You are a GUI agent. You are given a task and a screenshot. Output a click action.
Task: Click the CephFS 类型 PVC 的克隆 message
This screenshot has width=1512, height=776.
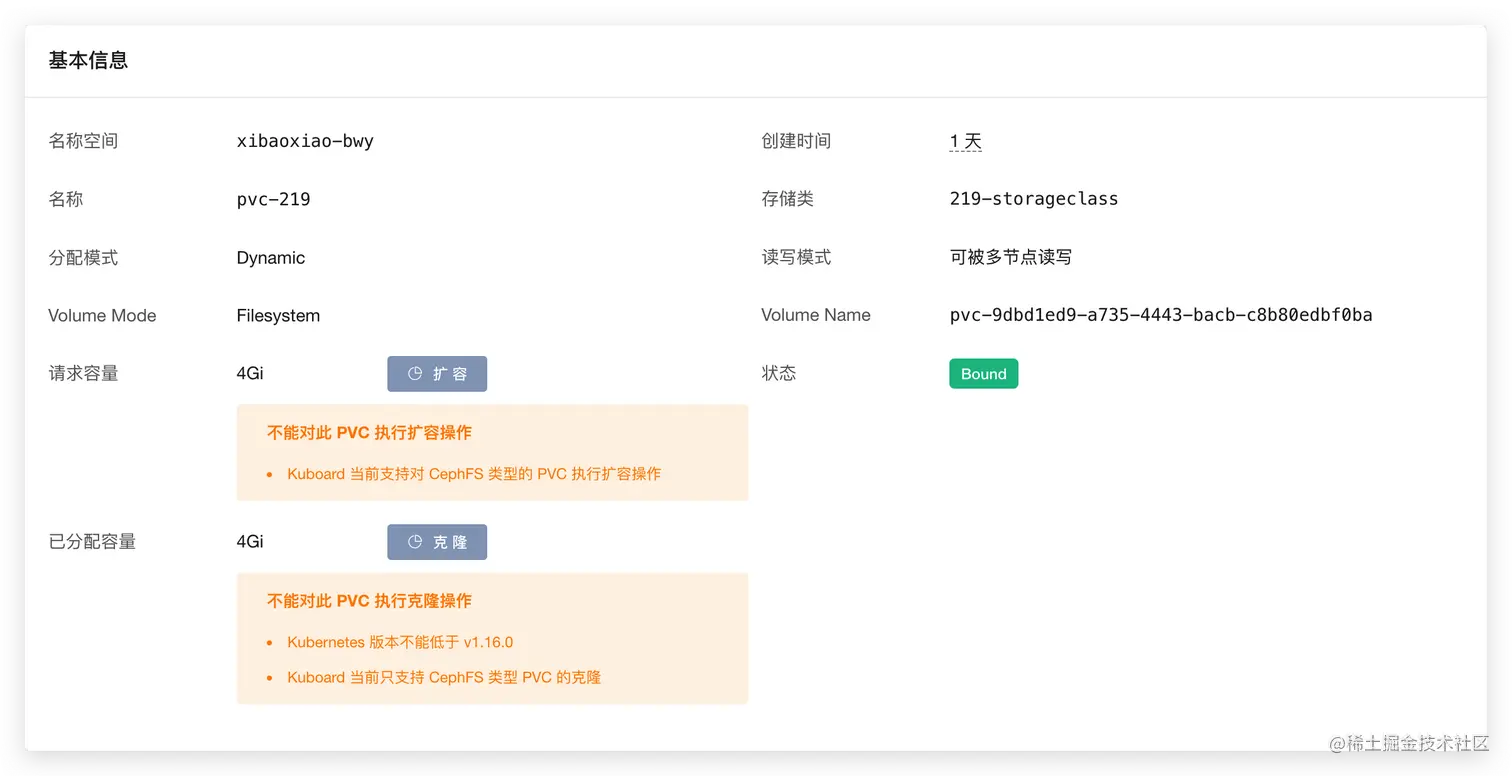(444, 677)
